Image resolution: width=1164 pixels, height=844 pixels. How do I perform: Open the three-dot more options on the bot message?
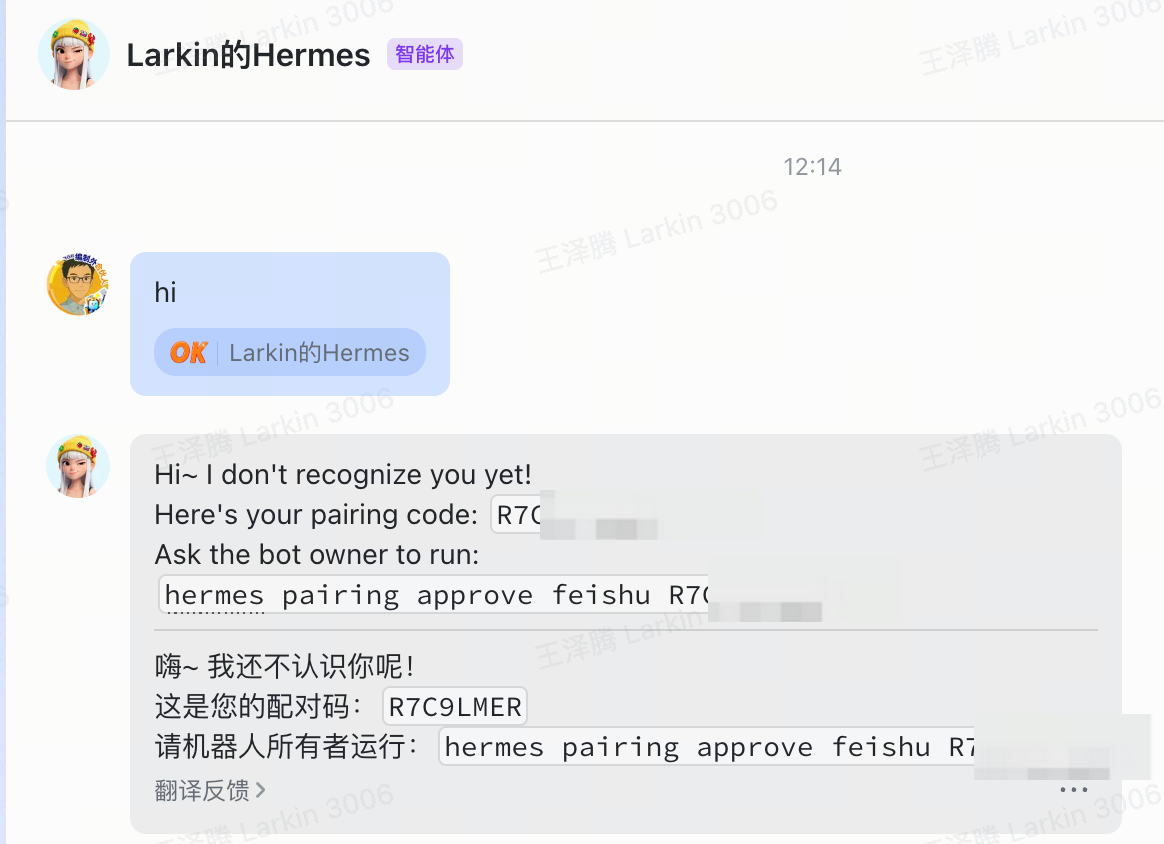(1073, 789)
